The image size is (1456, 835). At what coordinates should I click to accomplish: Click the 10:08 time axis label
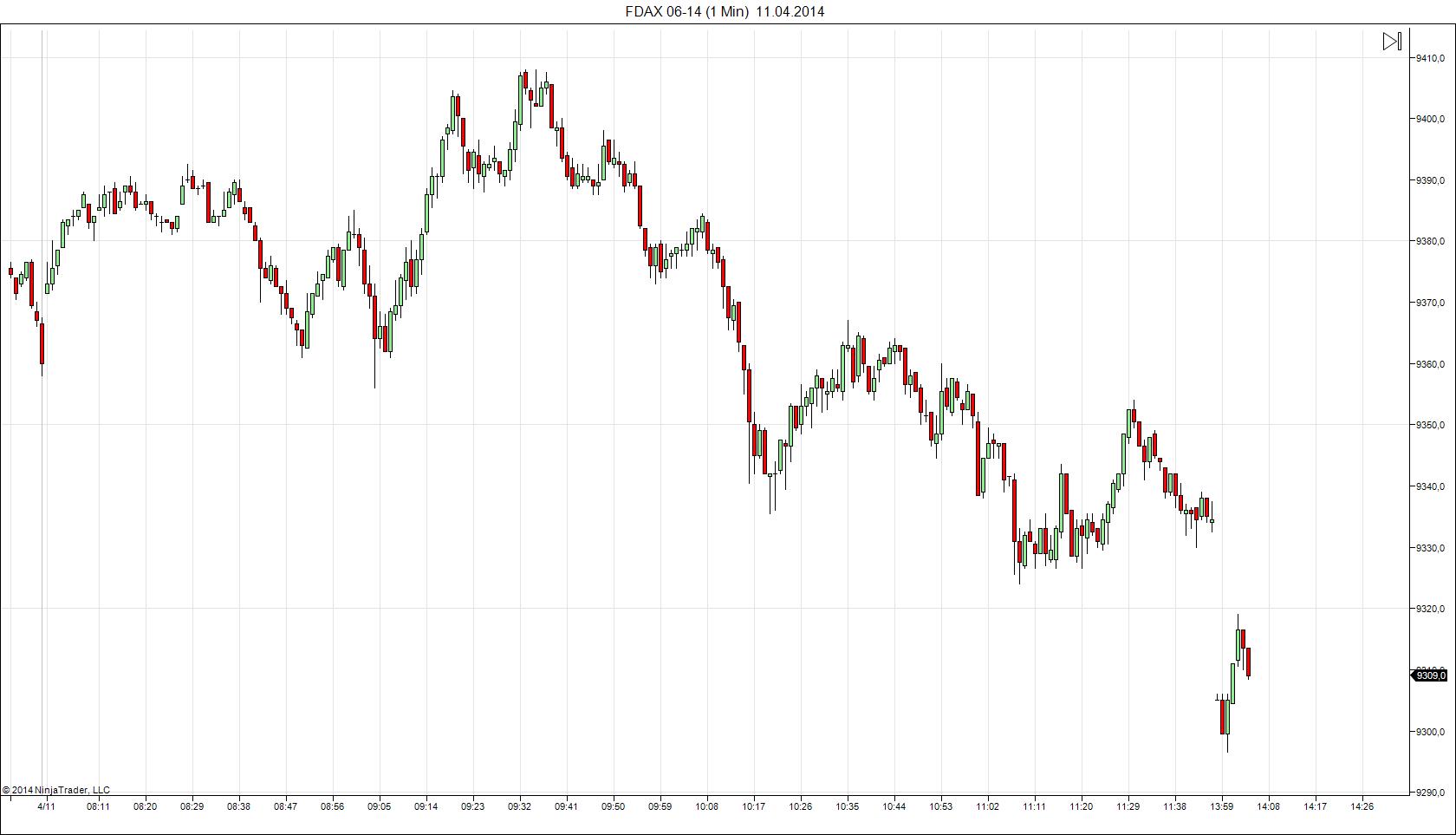[x=707, y=806]
